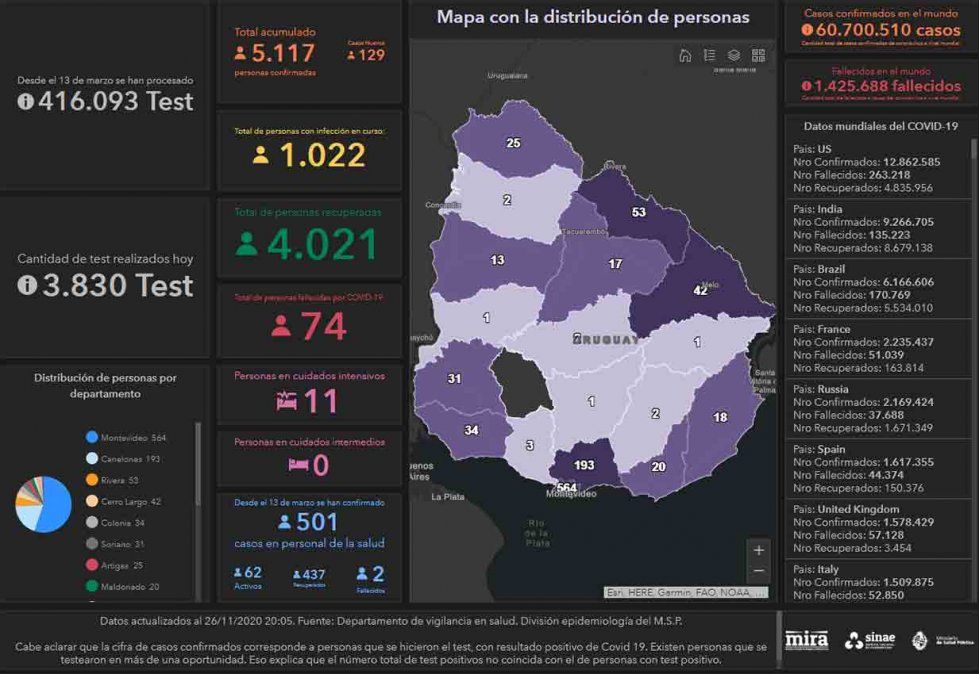979x674 pixels.
Task: Click the mira logo in footer
Action: (x=806, y=640)
